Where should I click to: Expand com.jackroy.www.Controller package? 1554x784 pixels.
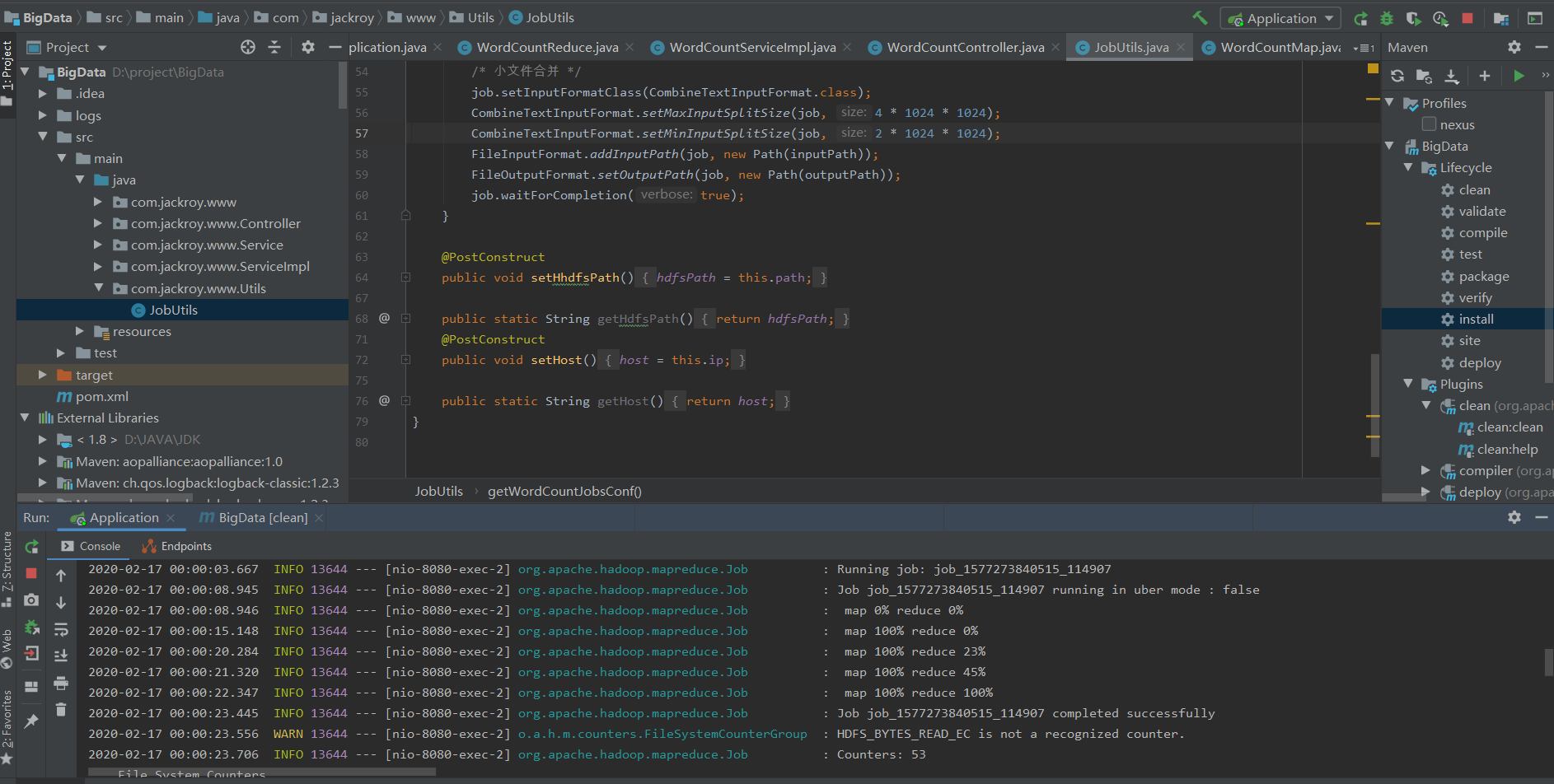tap(98, 223)
